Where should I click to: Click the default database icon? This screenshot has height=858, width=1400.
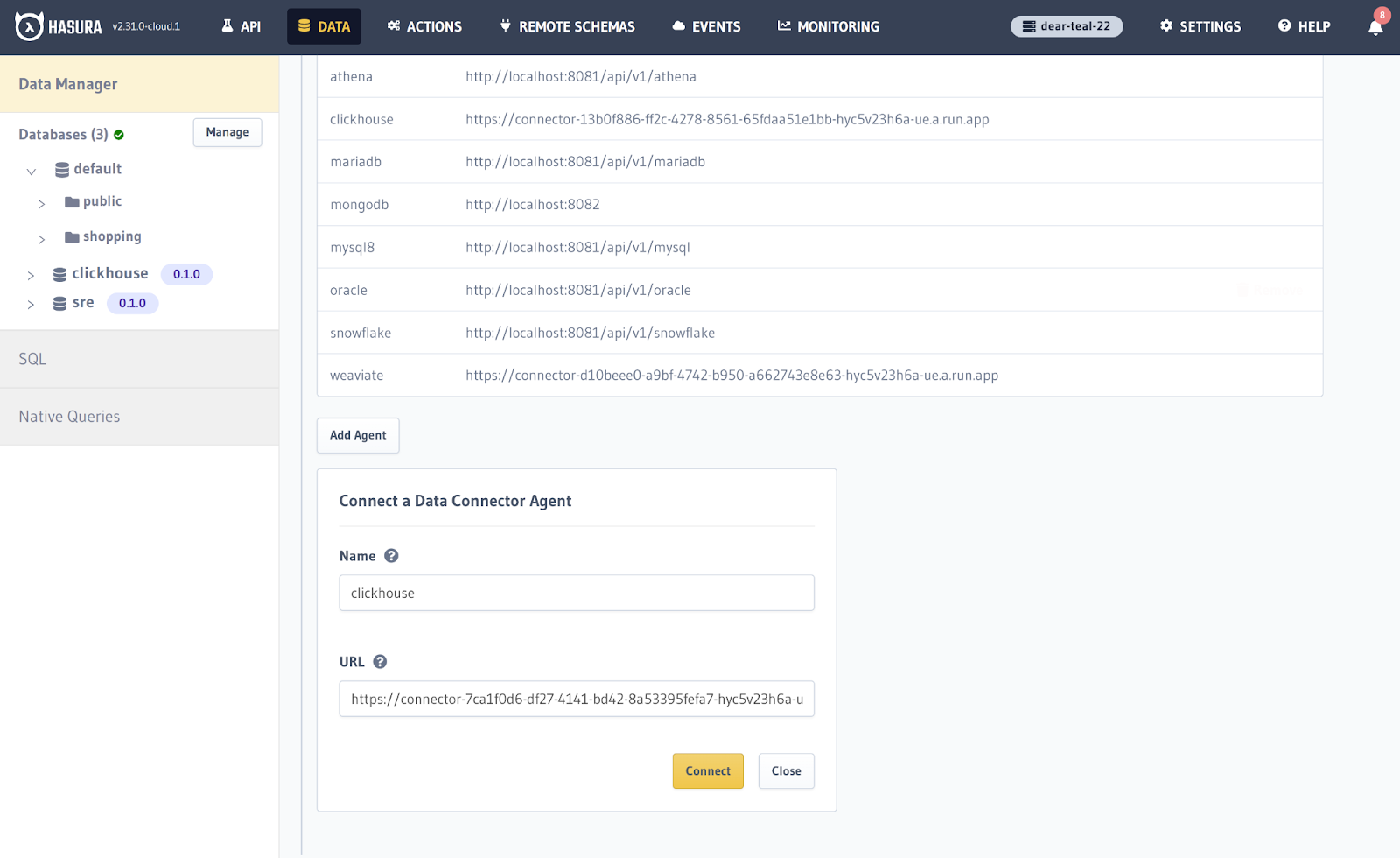(x=62, y=169)
